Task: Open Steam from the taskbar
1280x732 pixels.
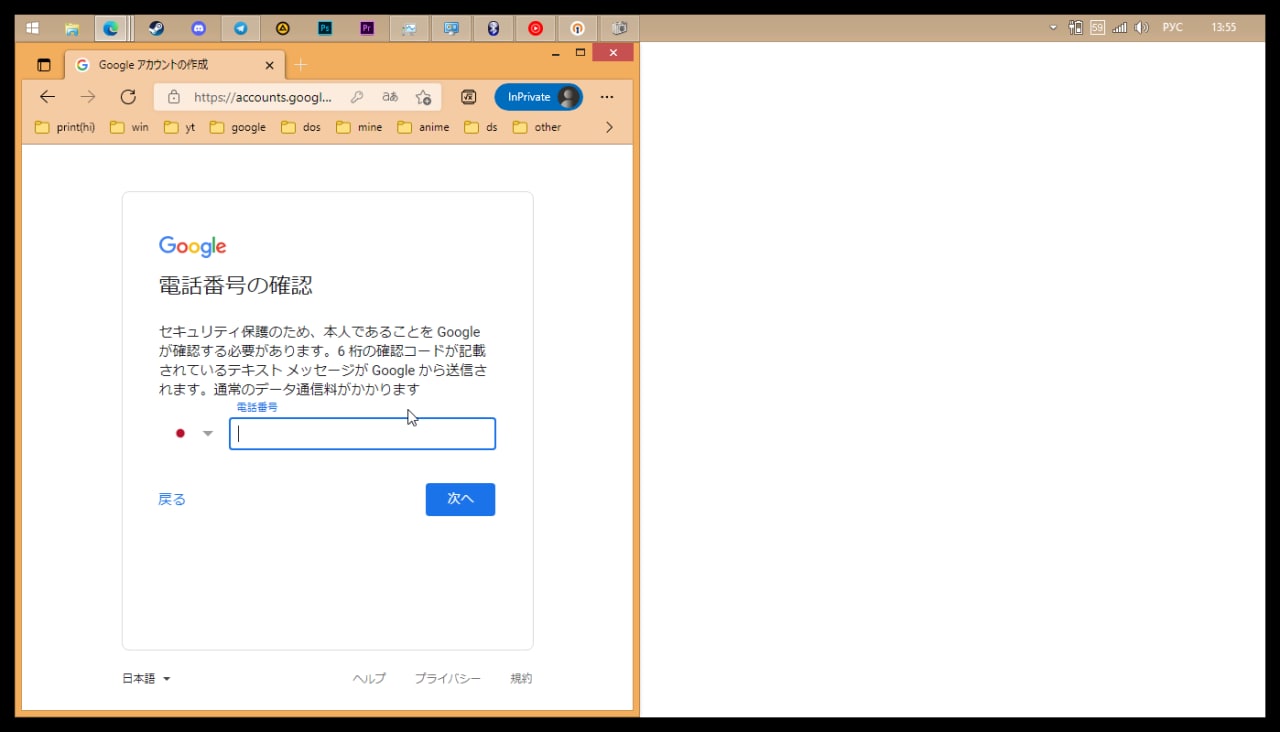Action: click(156, 28)
